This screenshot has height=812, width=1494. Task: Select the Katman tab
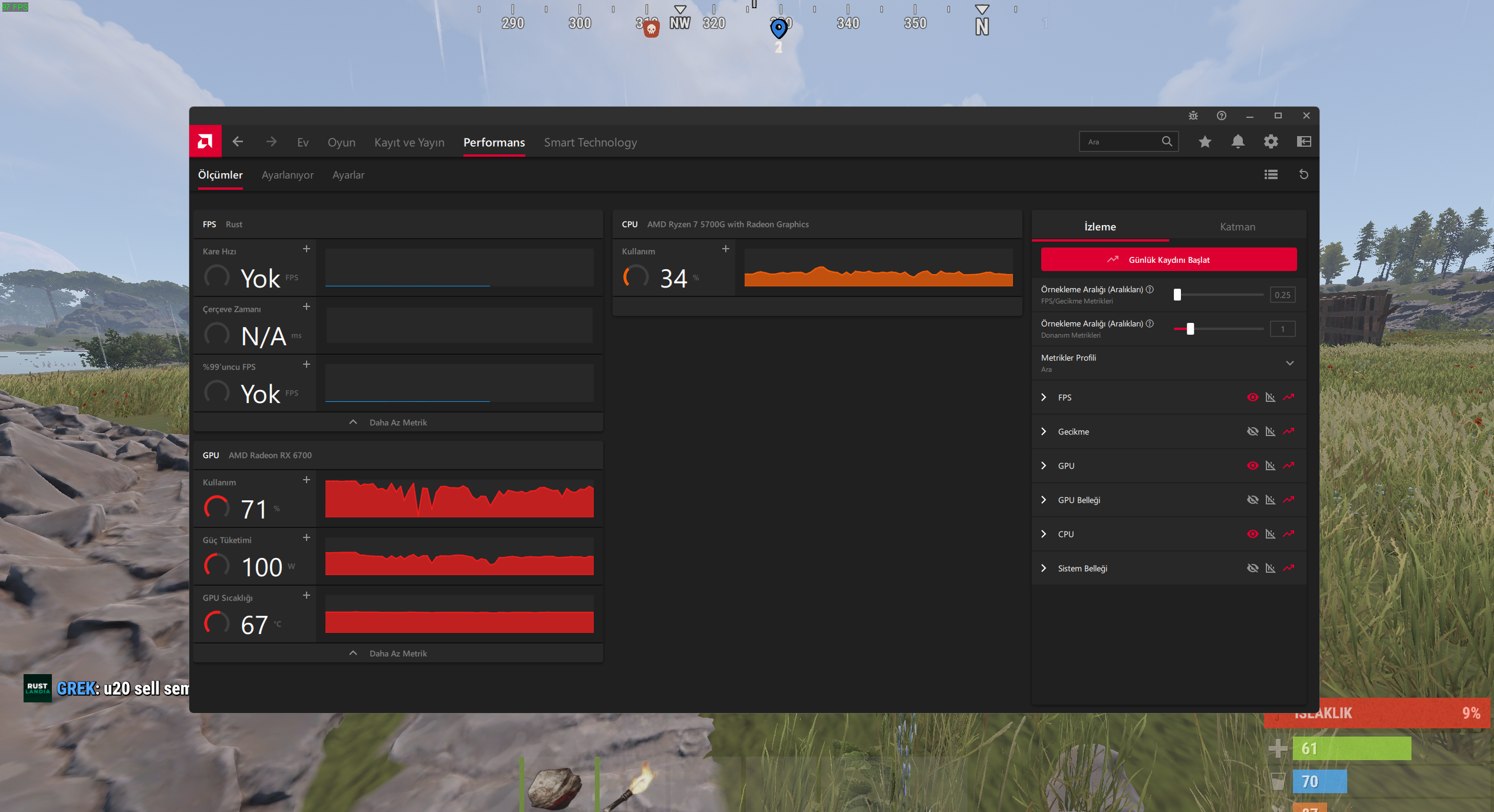[1238, 227]
